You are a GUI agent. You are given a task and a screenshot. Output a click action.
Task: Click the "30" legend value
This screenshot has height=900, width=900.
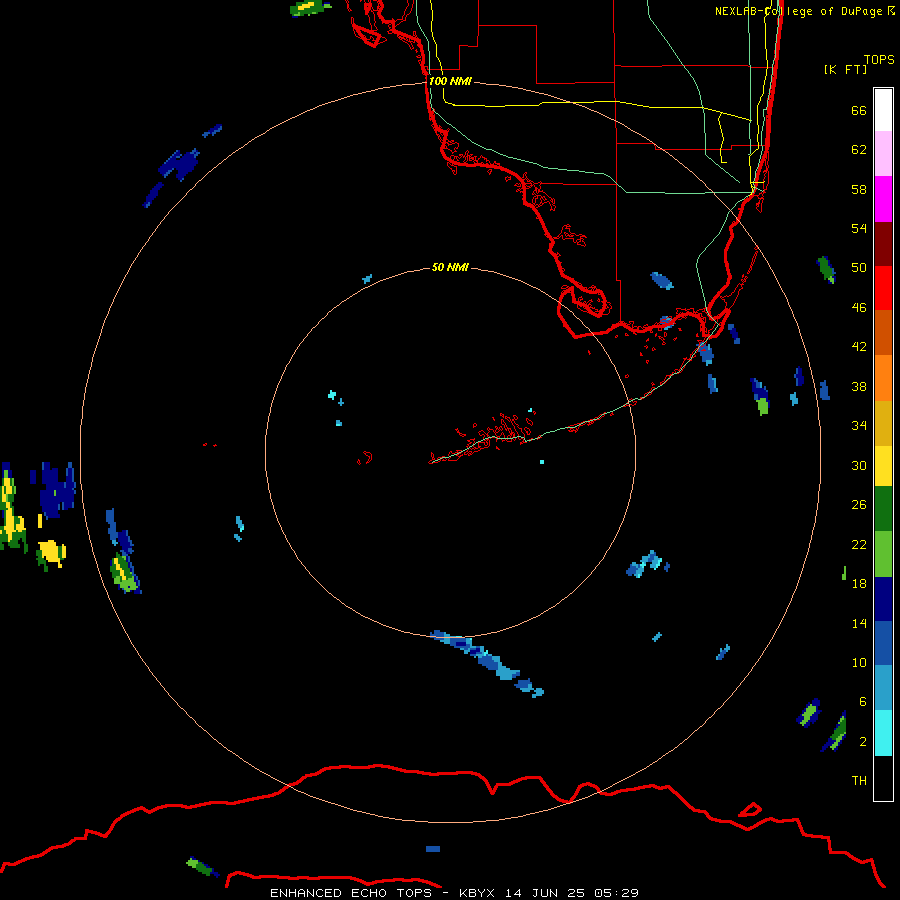click(x=859, y=465)
